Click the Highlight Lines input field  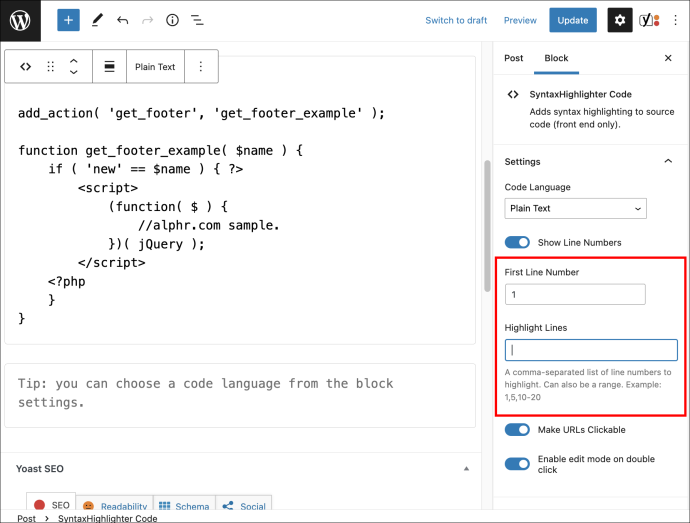591,350
